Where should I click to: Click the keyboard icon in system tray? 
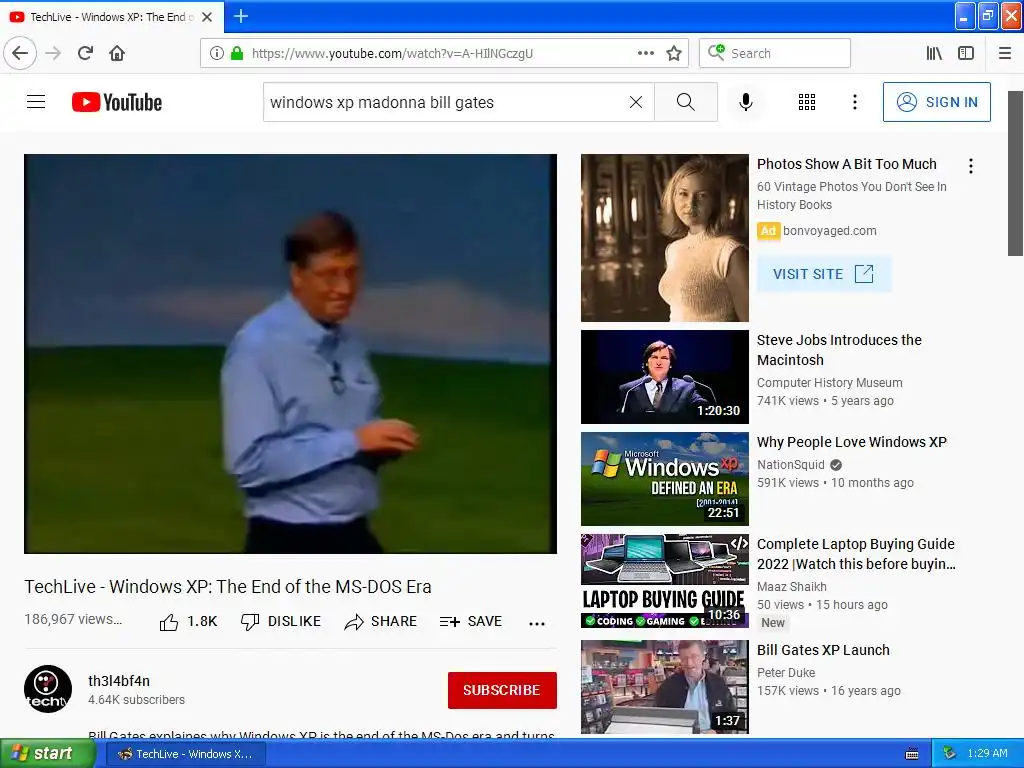[x=912, y=754]
